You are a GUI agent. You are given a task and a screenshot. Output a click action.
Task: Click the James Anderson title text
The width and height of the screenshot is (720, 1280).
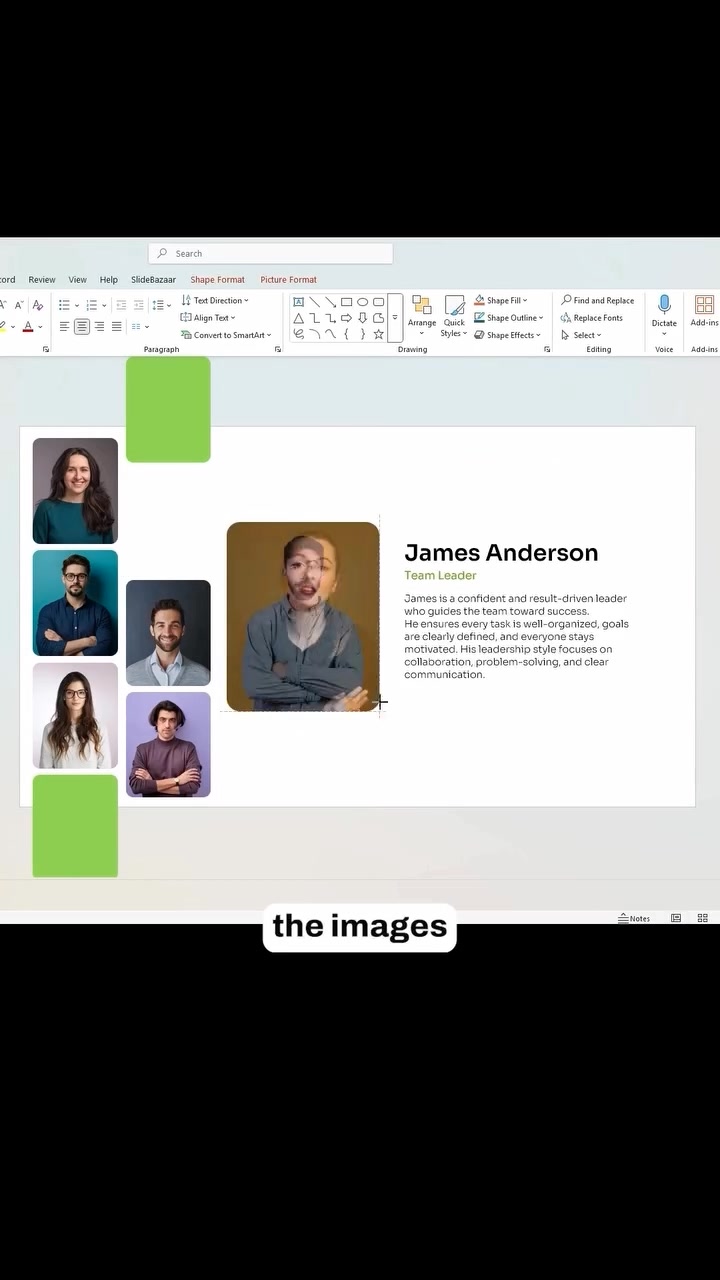(501, 552)
